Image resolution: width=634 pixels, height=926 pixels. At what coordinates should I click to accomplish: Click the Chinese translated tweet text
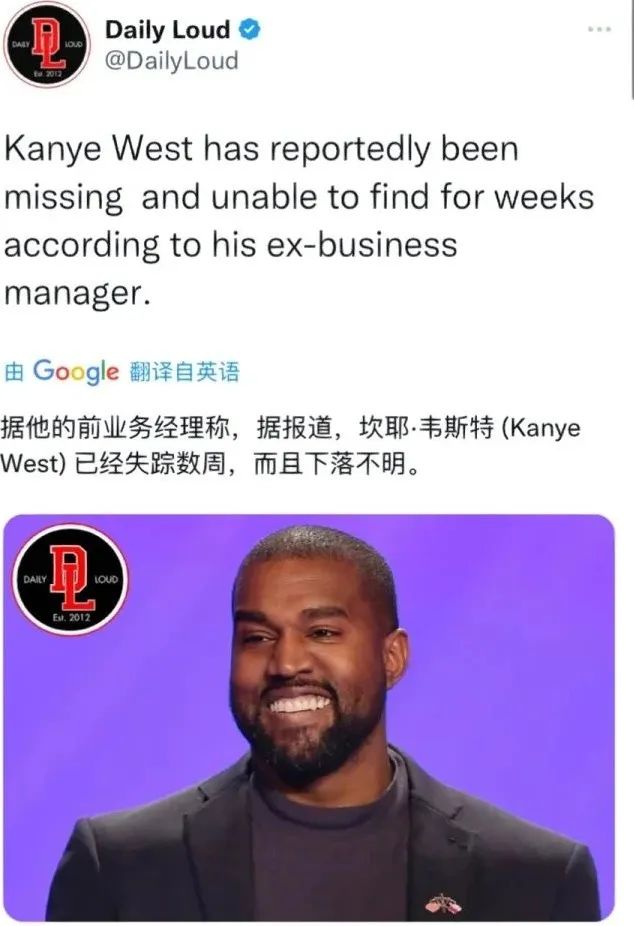click(290, 446)
